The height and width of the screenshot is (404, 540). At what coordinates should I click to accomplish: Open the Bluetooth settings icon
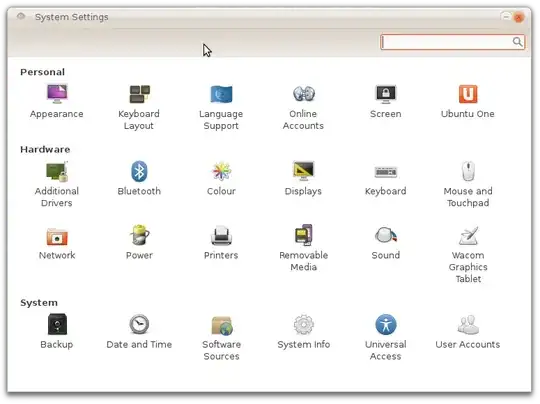(139, 171)
